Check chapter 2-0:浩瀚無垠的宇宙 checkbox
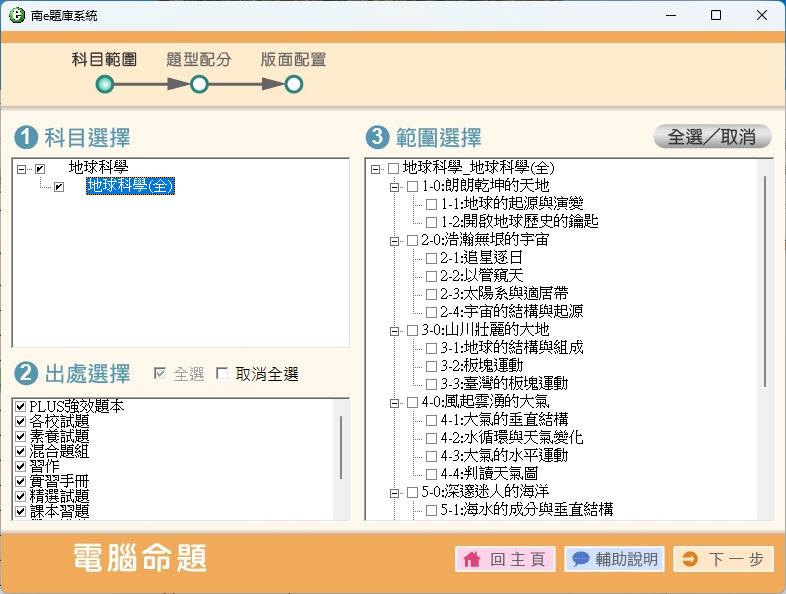786x594 pixels. tap(413, 241)
